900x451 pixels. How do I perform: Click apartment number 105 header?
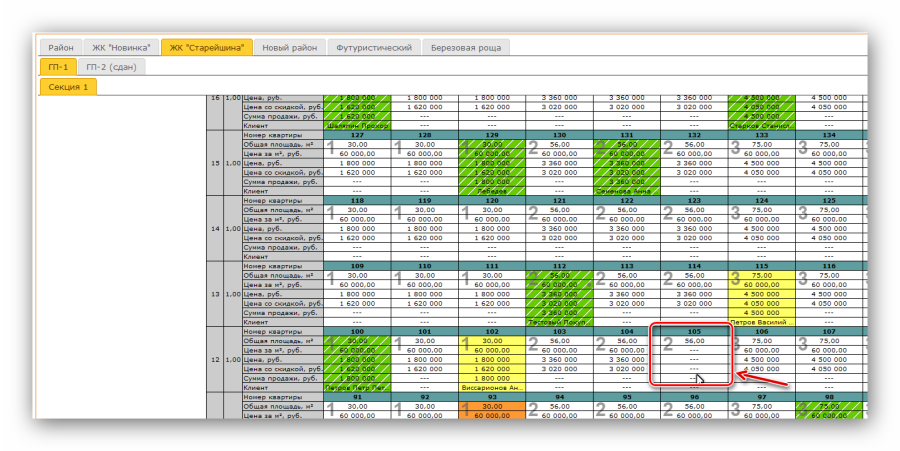coord(694,331)
